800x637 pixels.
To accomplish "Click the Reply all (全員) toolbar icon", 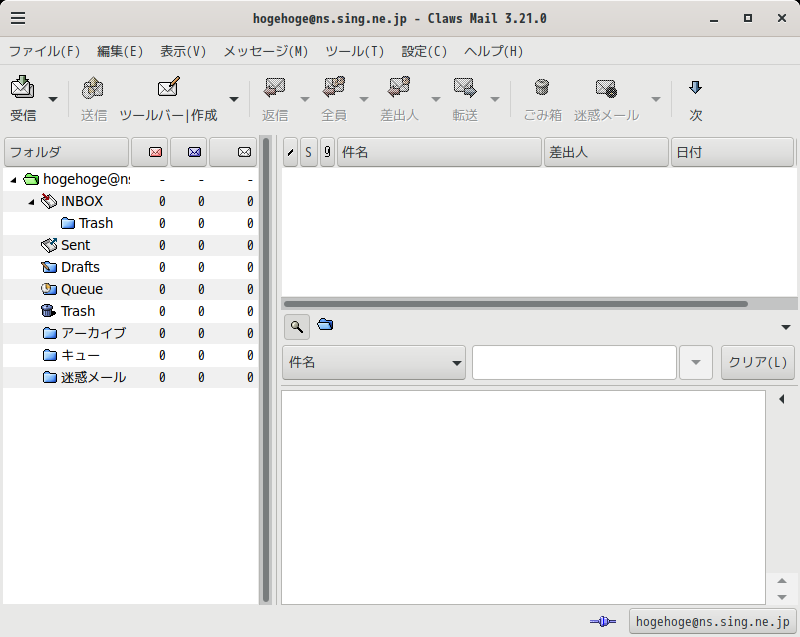I will tap(334, 87).
